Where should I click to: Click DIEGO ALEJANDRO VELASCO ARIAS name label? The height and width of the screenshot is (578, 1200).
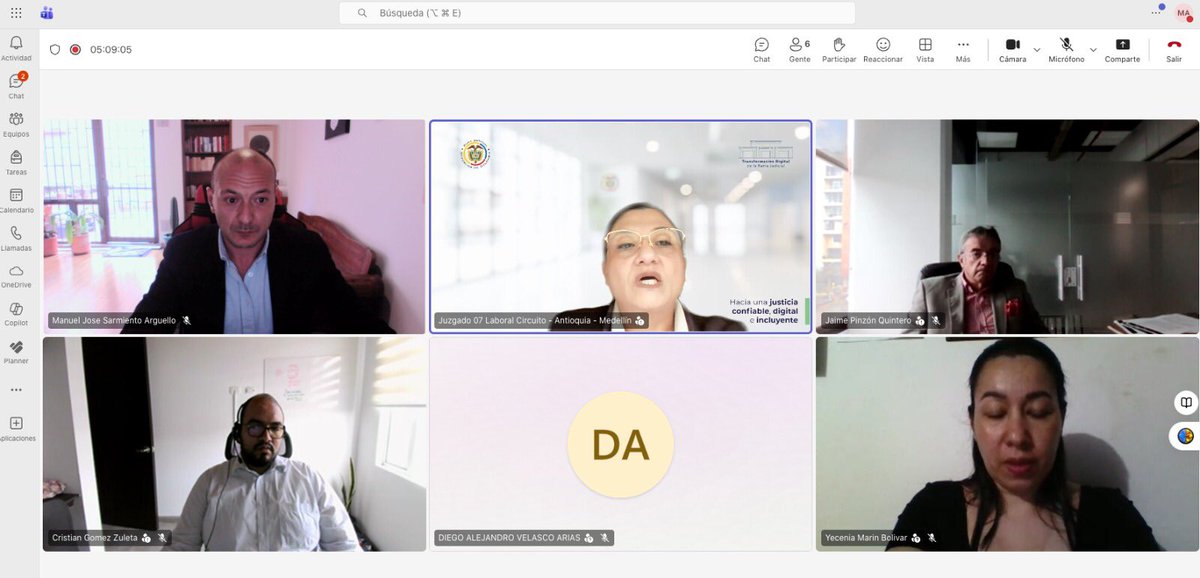pos(509,538)
